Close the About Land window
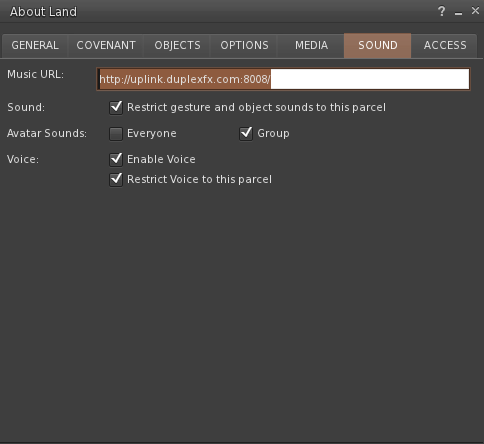The width and height of the screenshot is (484, 444). pos(475,11)
